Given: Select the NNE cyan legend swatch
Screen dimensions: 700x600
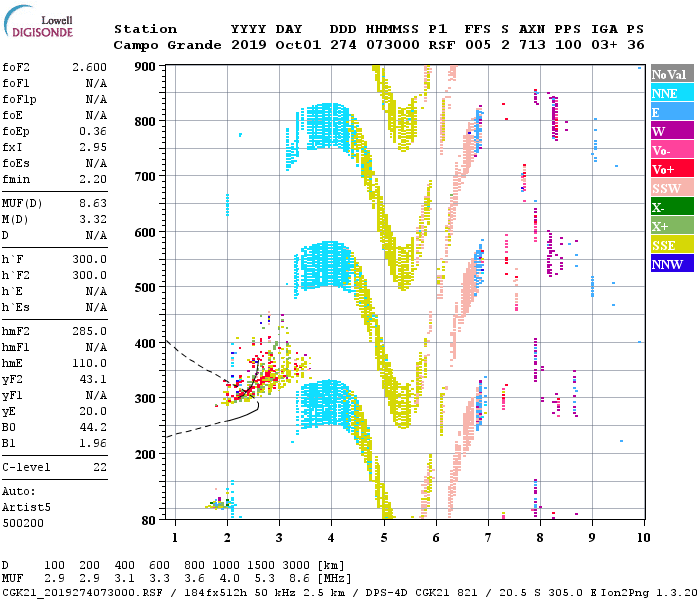Looking at the screenshot, I should coord(672,93).
